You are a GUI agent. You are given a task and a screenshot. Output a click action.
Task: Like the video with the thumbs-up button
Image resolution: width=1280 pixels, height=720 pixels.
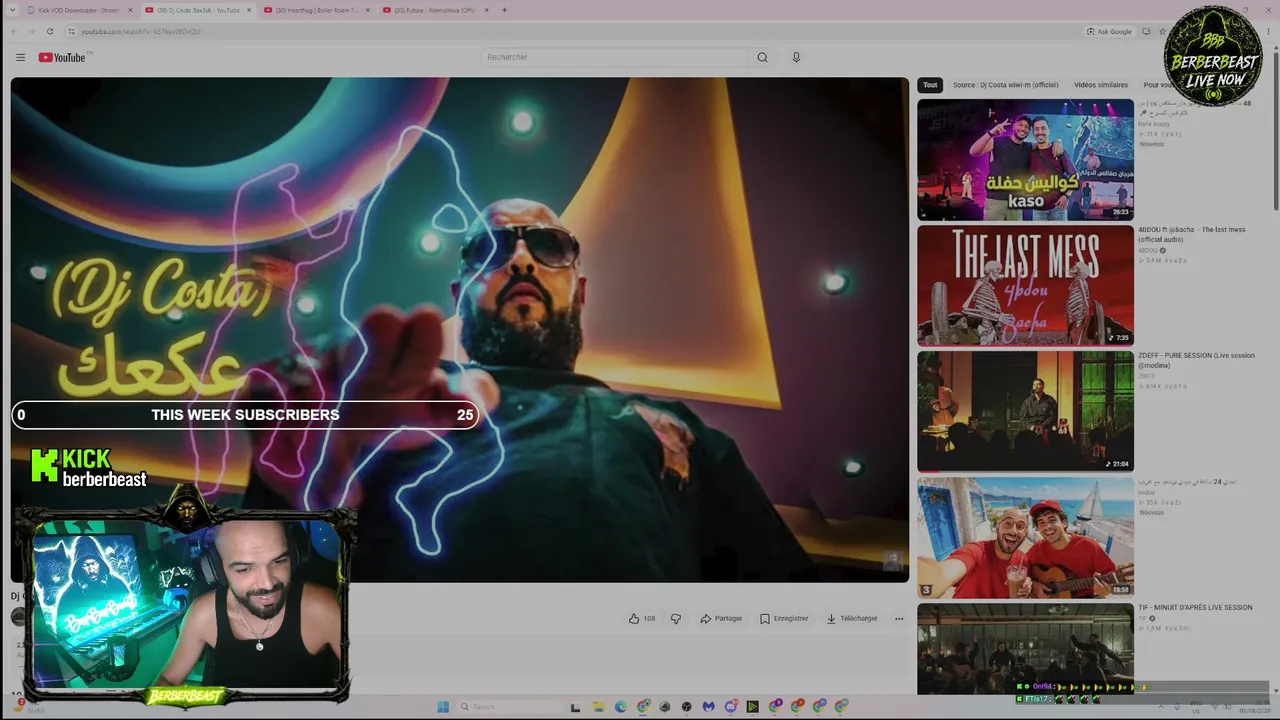tap(641, 619)
